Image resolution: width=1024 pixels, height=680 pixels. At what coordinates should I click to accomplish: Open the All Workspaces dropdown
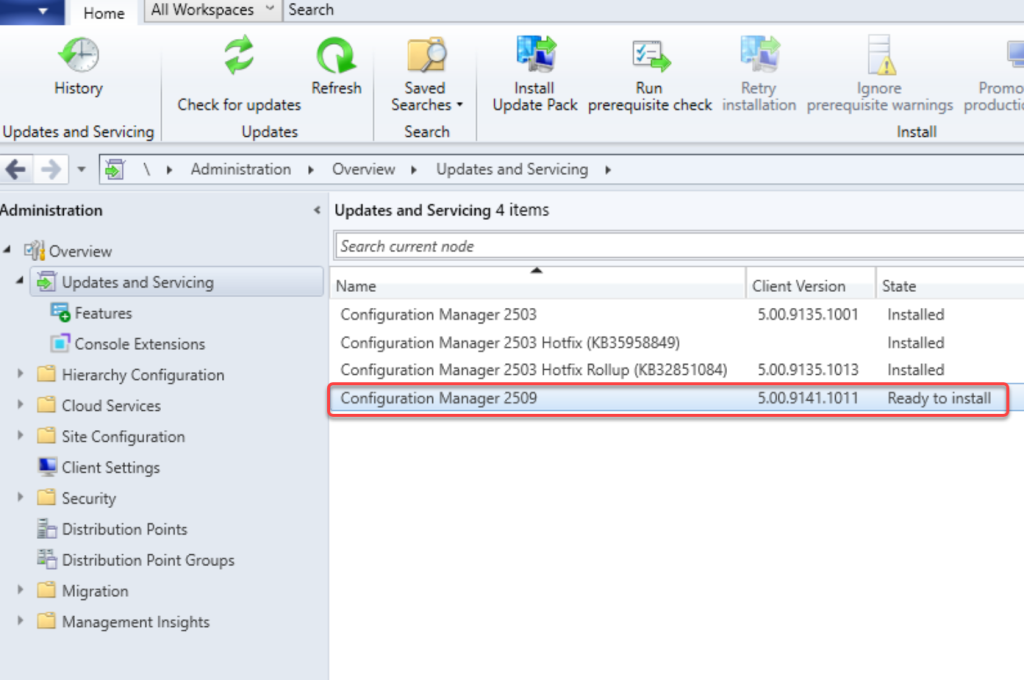click(213, 10)
